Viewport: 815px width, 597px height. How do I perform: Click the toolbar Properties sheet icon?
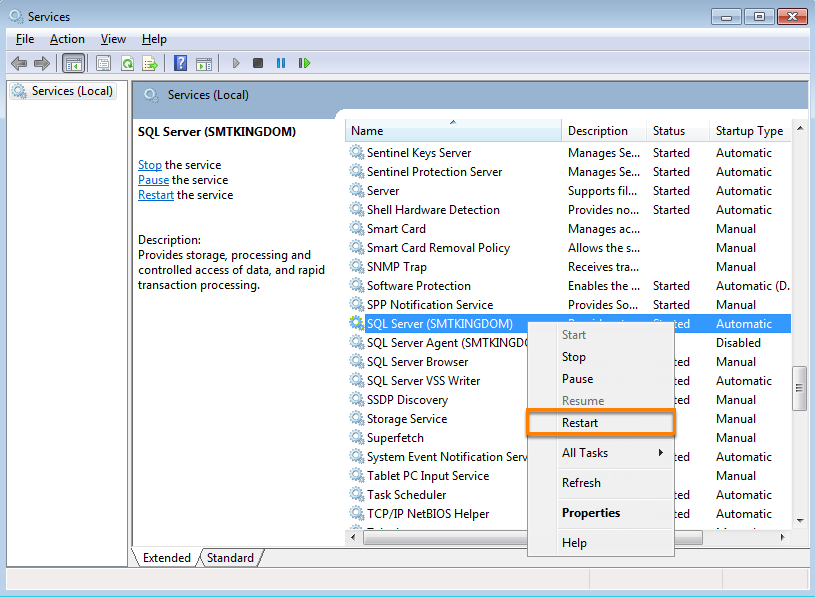[x=103, y=63]
